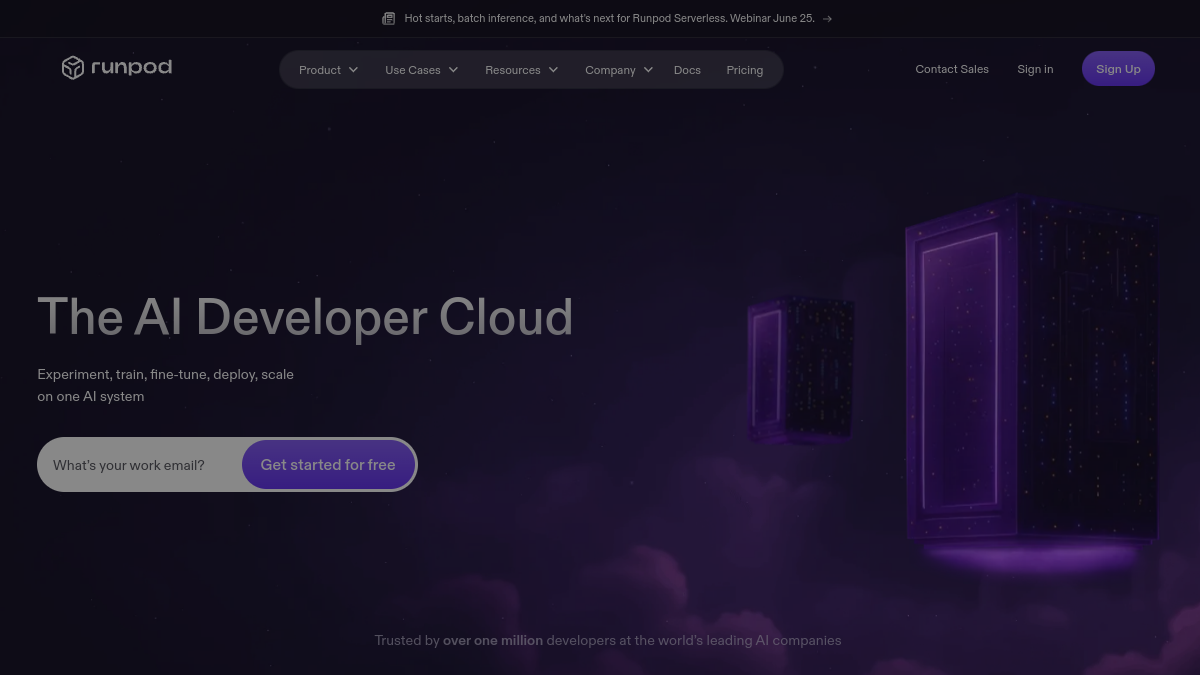The width and height of the screenshot is (1200, 675).
Task: Click the newspaper icon in announcement banner
Action: (388, 18)
